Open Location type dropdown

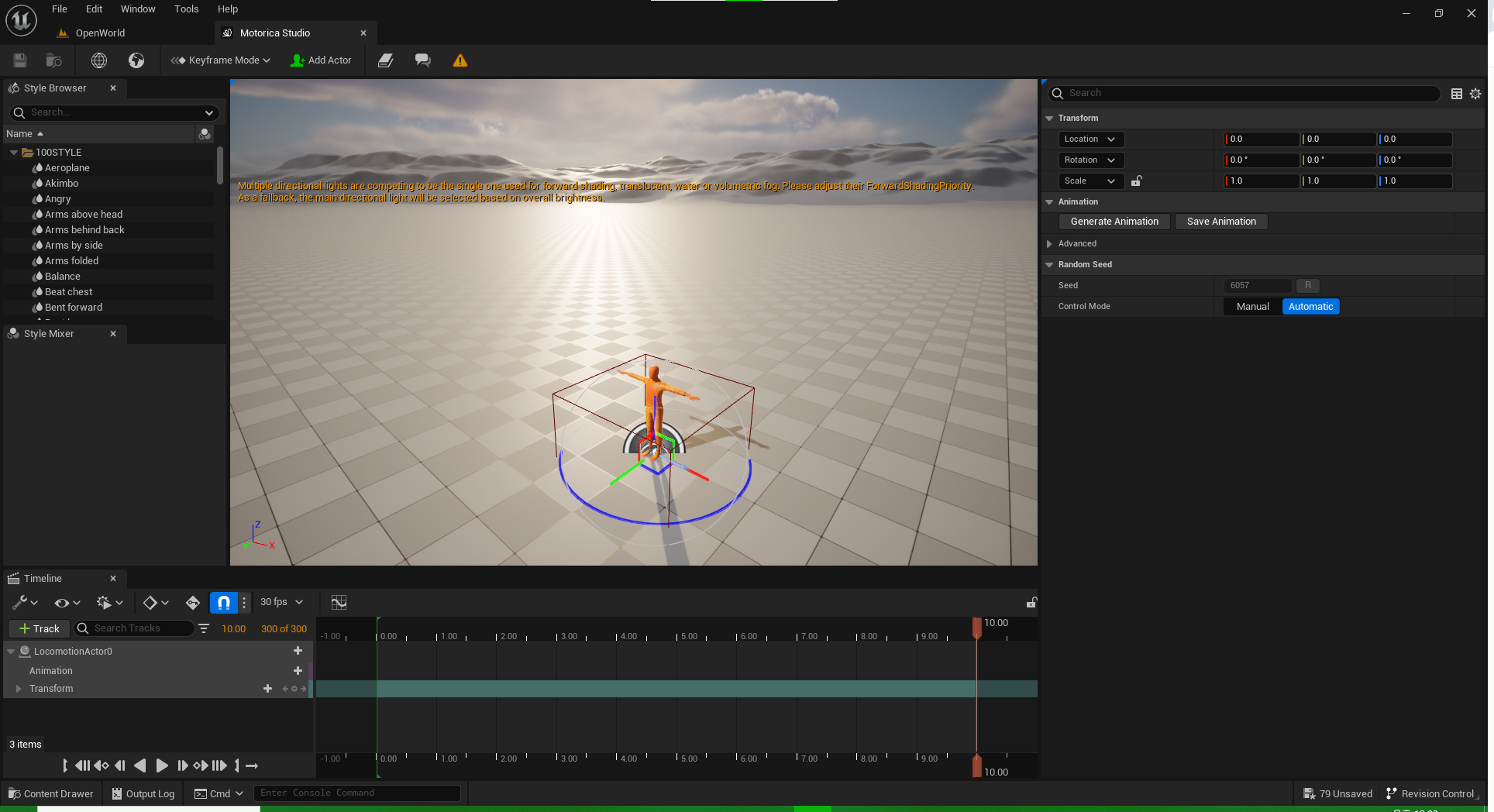tap(1091, 139)
